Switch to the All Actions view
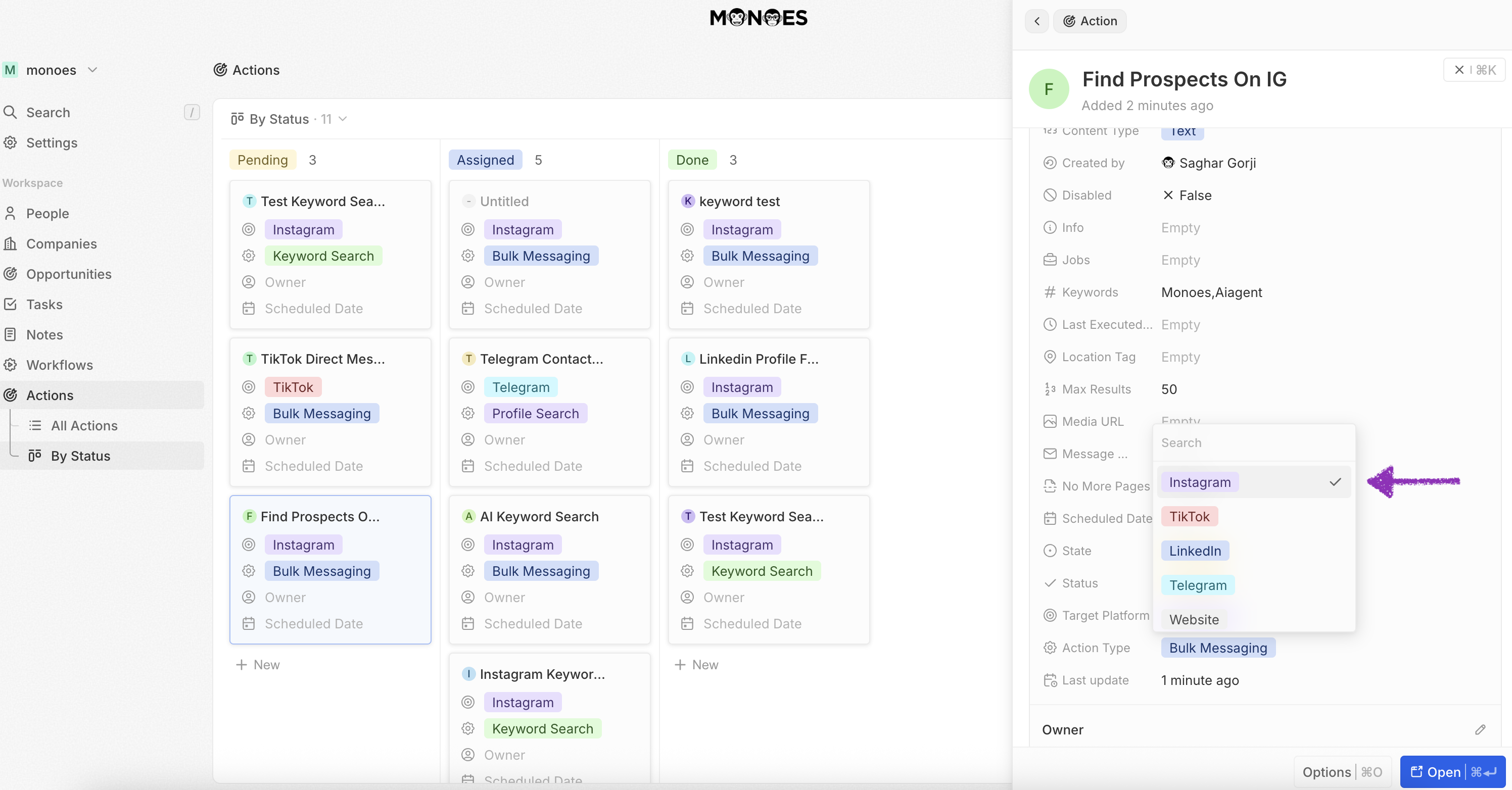 [x=84, y=425]
